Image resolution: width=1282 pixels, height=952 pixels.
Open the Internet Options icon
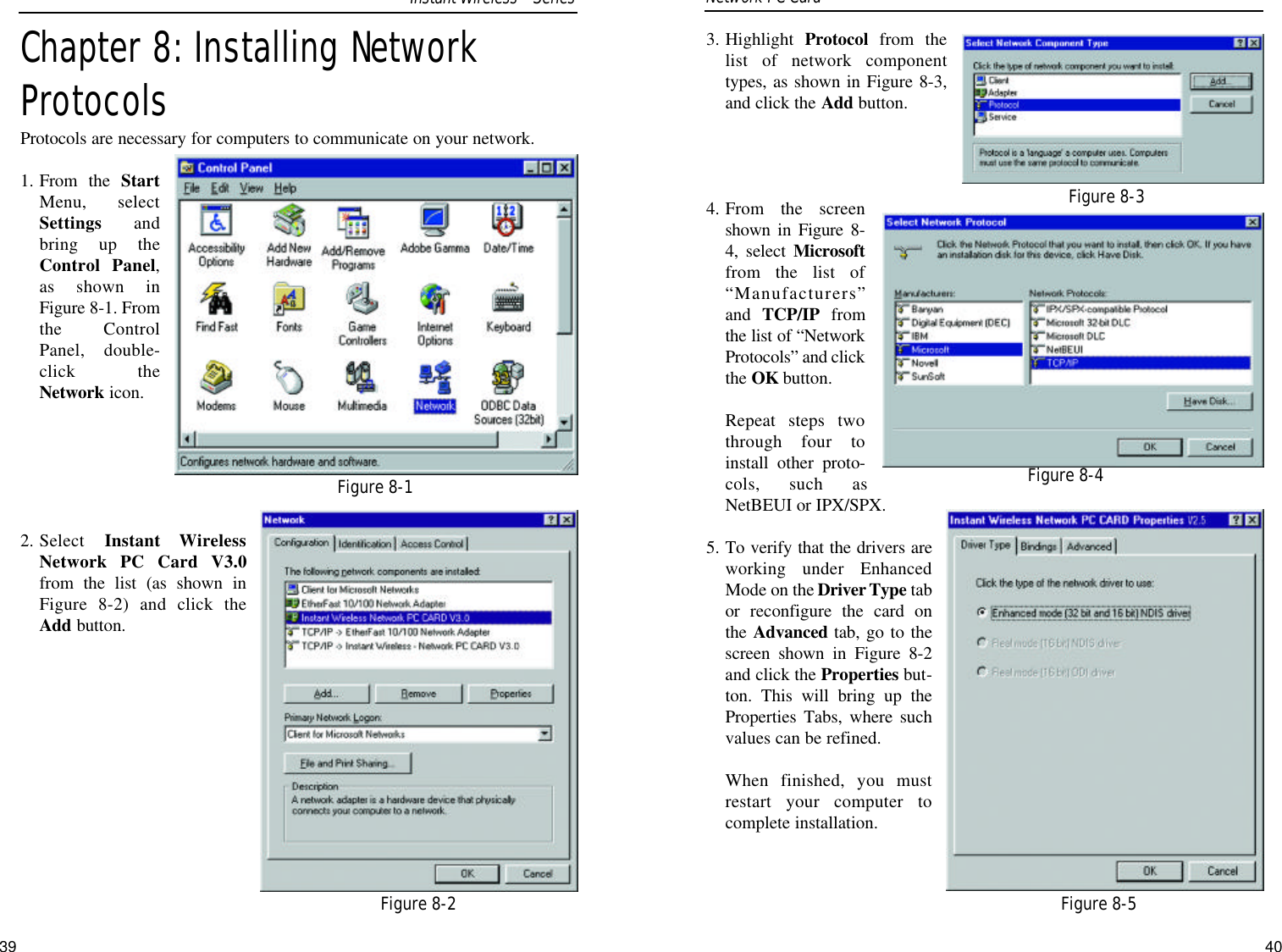click(x=434, y=315)
